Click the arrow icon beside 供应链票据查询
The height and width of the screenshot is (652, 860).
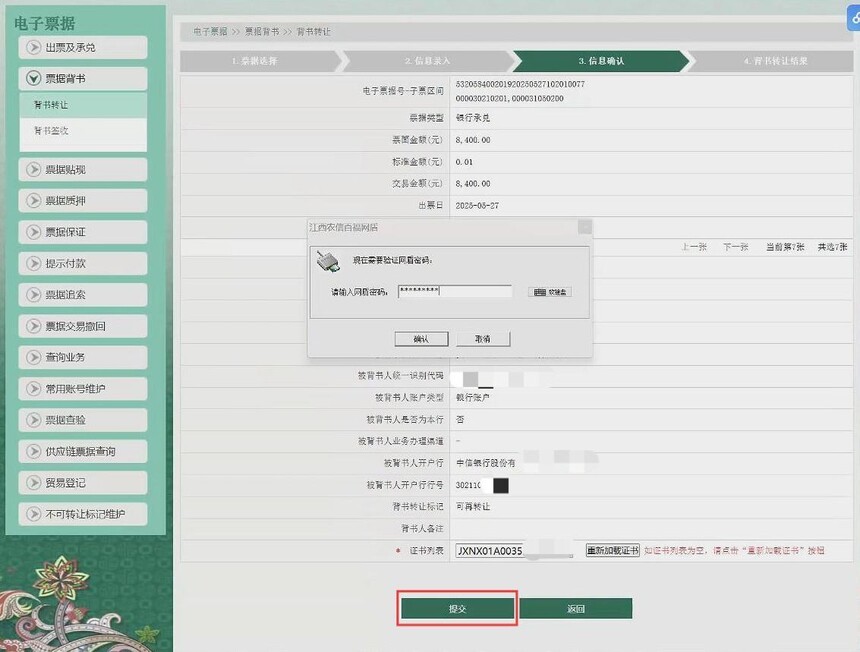(x=33, y=451)
